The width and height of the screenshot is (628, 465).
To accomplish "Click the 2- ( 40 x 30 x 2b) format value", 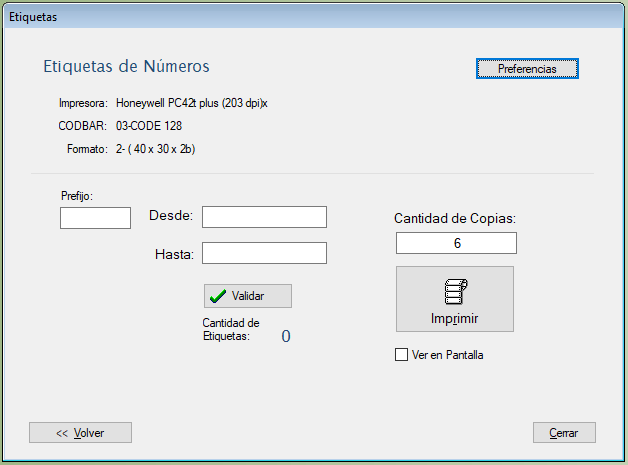I will (x=154, y=149).
